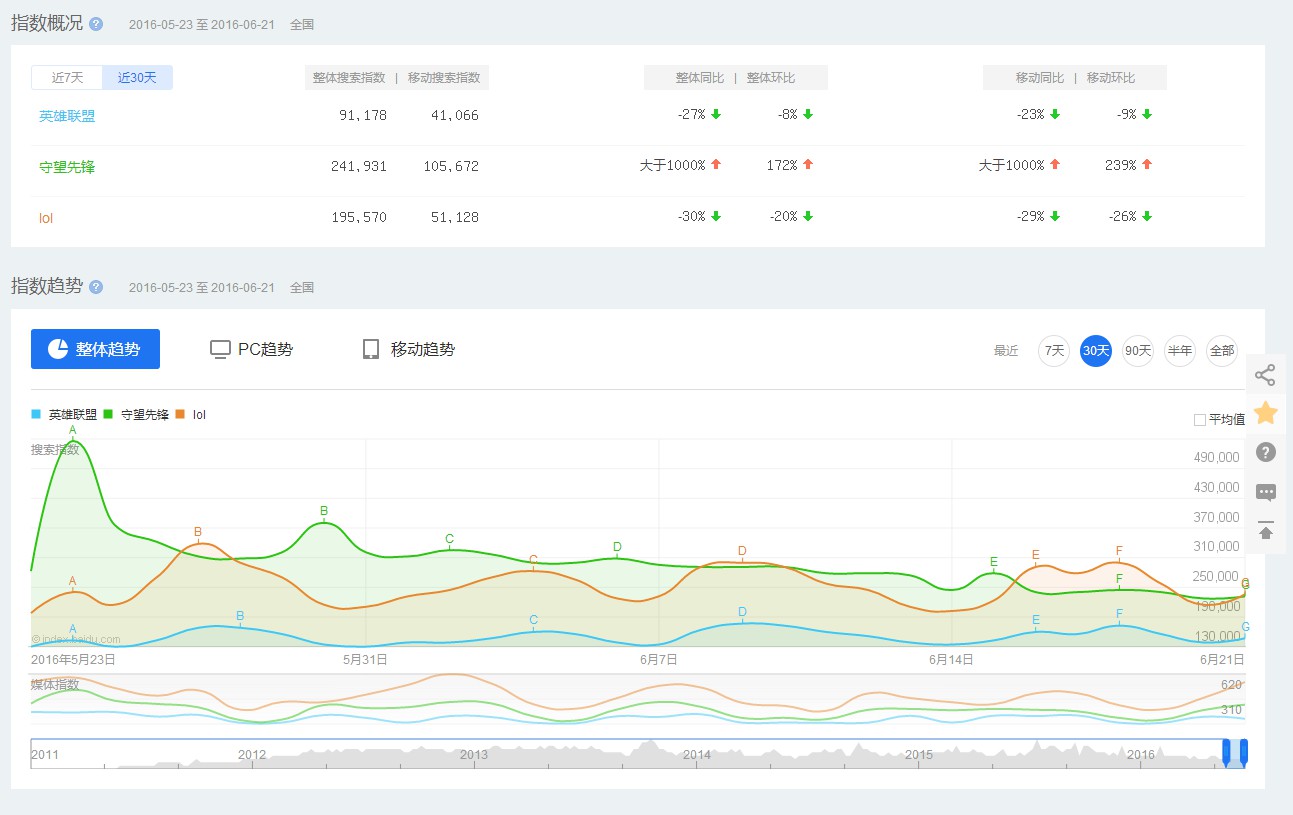Image resolution: width=1293 pixels, height=815 pixels.
Task: Click blue marker D on 英雄联盟 line
Action: tap(742, 612)
